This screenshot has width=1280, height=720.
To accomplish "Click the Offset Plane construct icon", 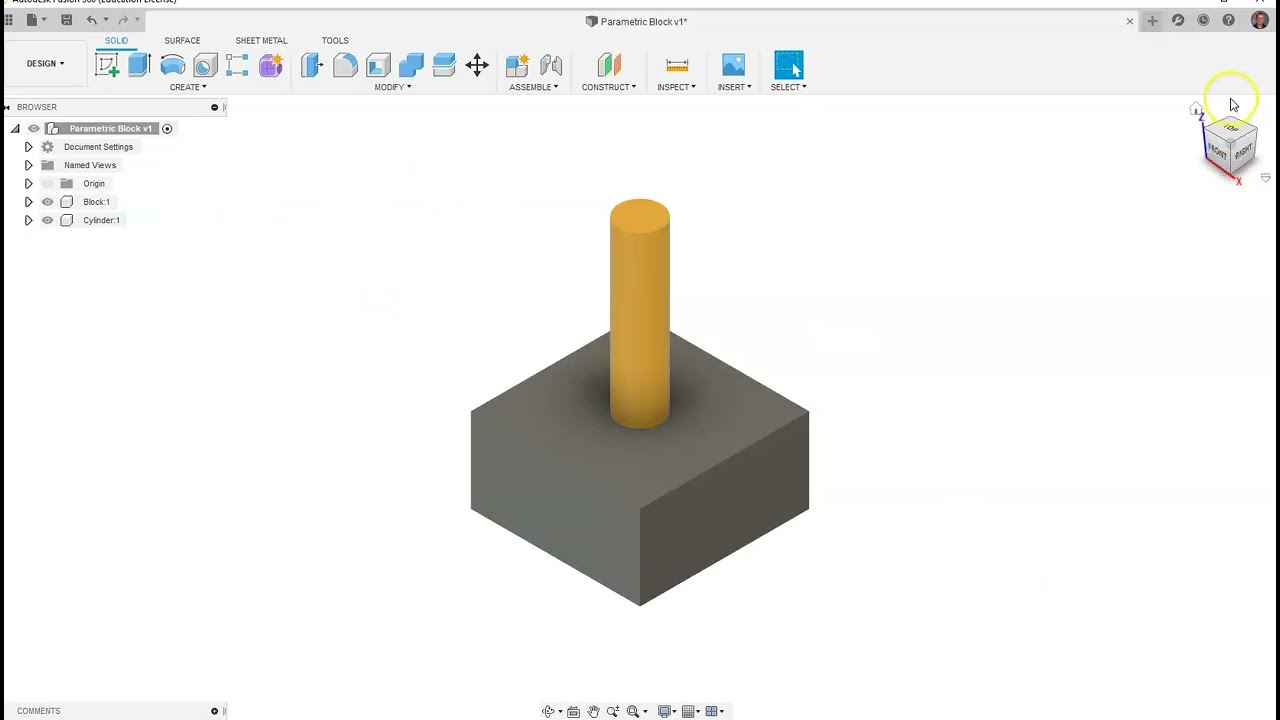I will (x=609, y=66).
